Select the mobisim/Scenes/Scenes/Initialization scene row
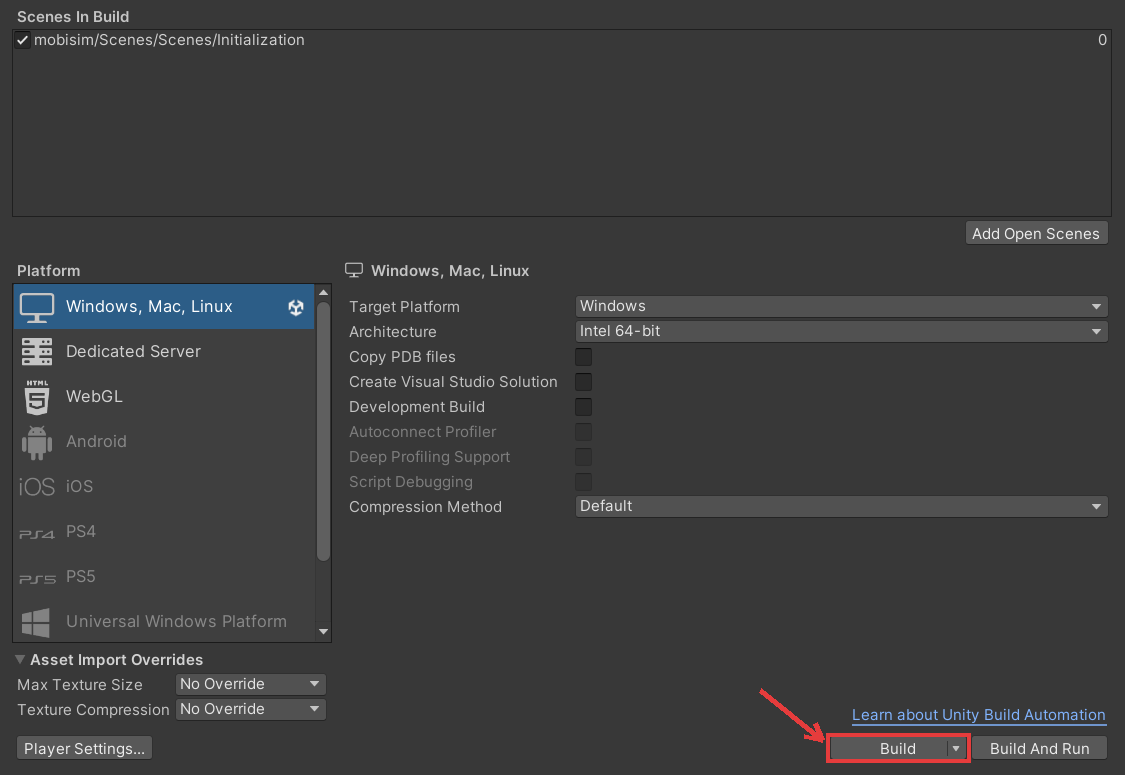1125x775 pixels. 562,40
